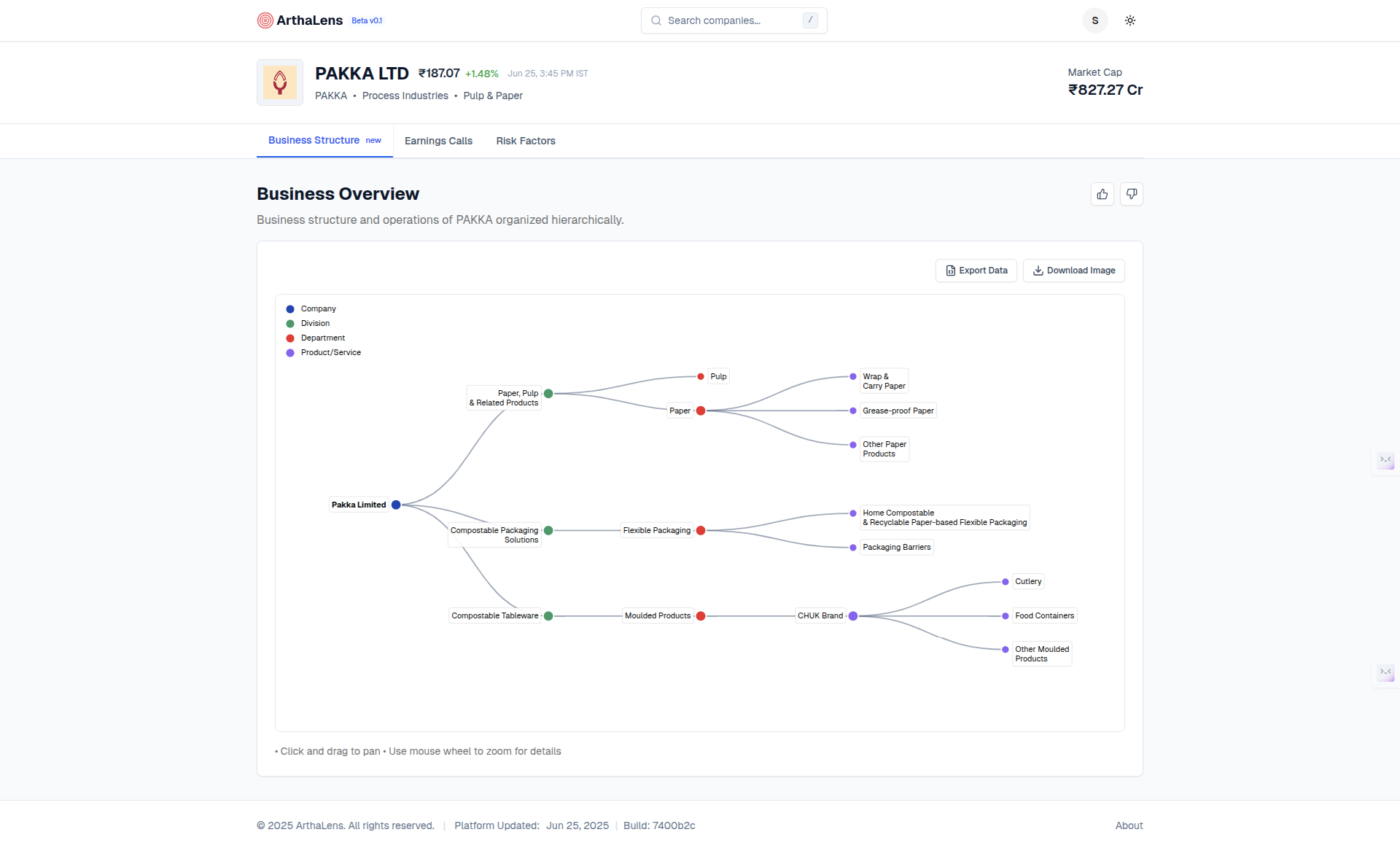Select the Home Compostable packaging node dot
Image resolution: width=1400 pixels, height=851 pixels.
pyautogui.click(x=853, y=513)
